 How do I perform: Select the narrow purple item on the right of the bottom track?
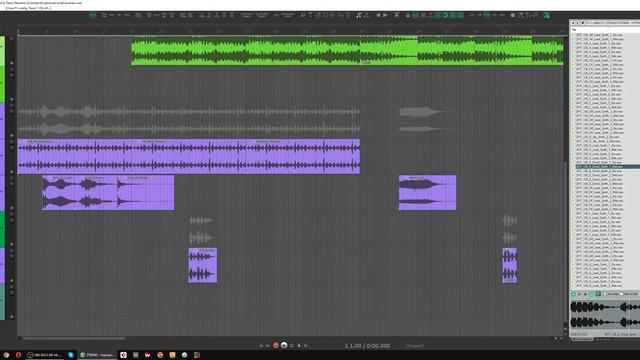[x=510, y=265]
